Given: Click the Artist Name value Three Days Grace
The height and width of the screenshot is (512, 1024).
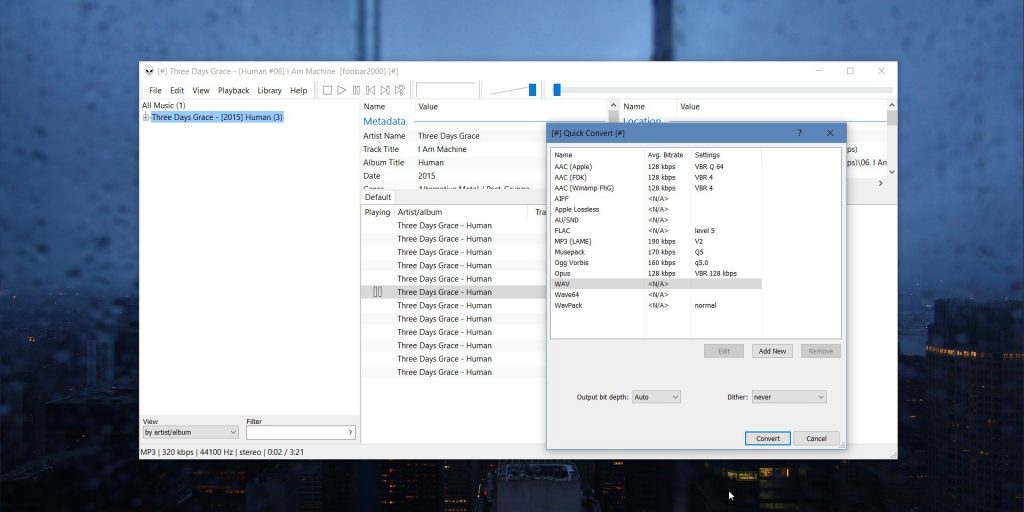Looking at the screenshot, I should [x=449, y=136].
